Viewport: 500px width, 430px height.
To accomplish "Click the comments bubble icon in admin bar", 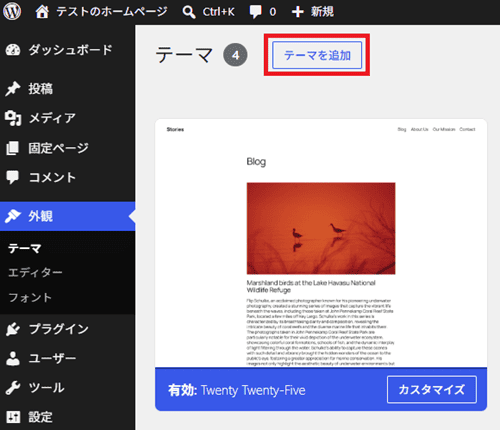I will [256, 12].
